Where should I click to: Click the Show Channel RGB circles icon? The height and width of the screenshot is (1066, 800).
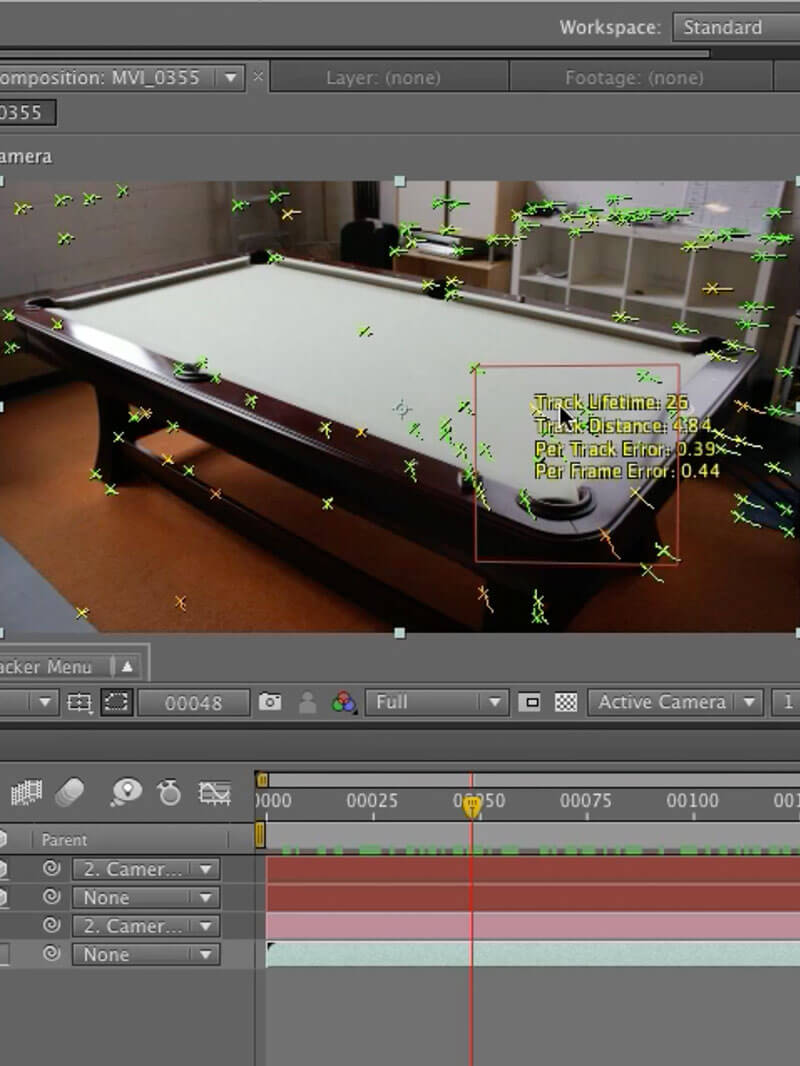click(344, 703)
